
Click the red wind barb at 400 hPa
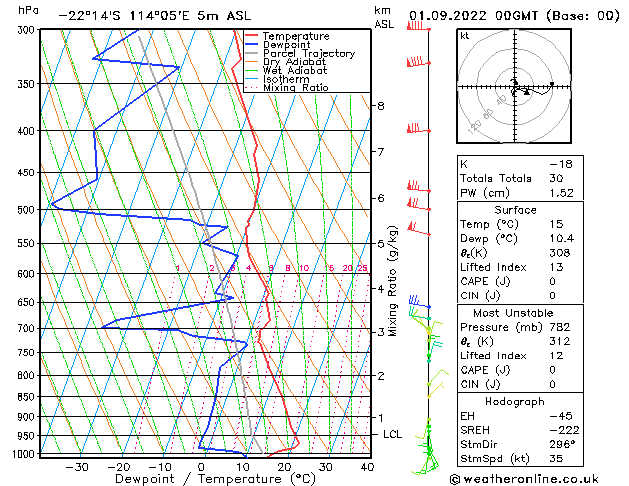pyautogui.click(x=418, y=128)
